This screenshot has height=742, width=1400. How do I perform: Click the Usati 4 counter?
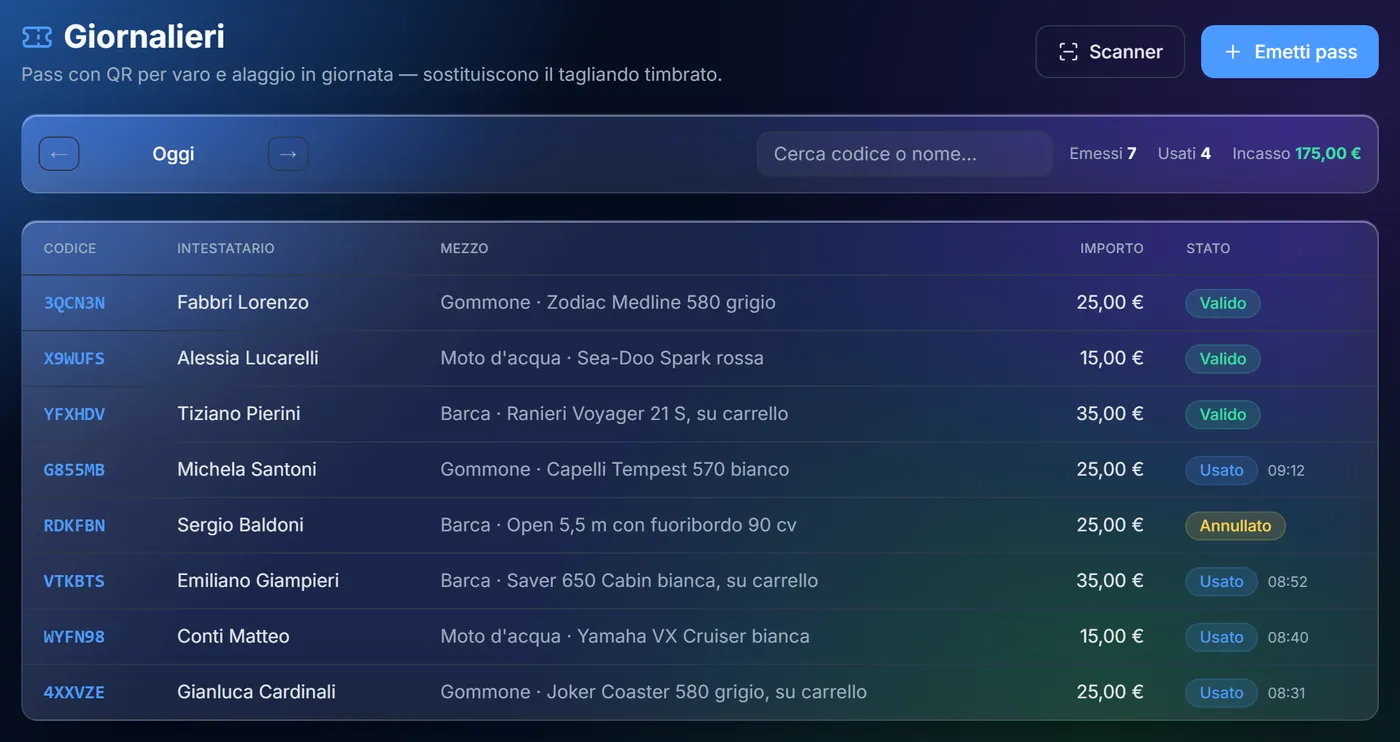(1184, 154)
